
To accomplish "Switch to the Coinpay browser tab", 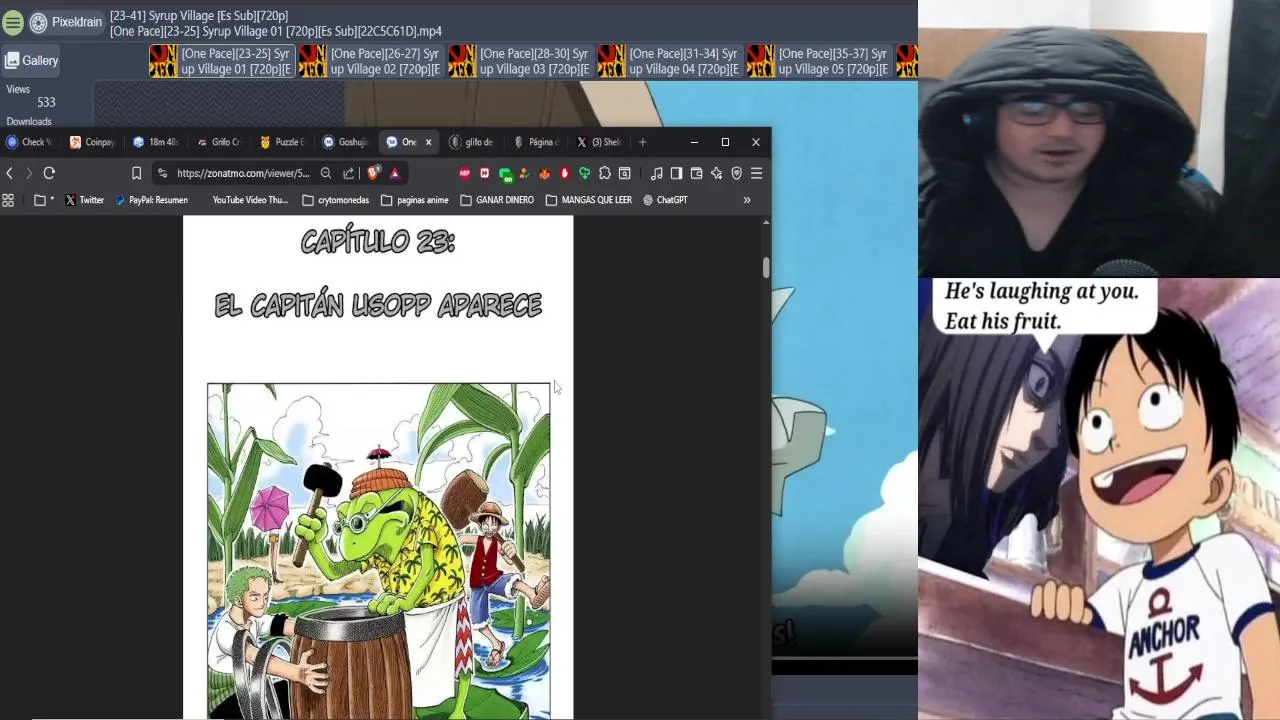I will click(x=92, y=142).
